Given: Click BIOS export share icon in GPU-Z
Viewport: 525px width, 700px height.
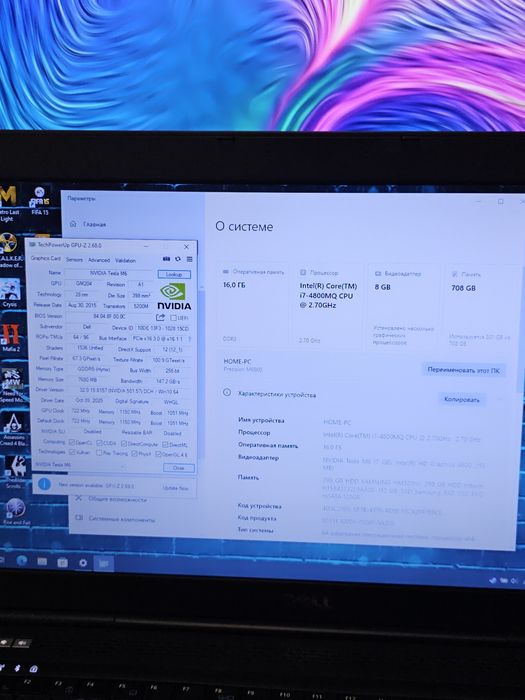Looking at the screenshot, I should click(x=160, y=317).
